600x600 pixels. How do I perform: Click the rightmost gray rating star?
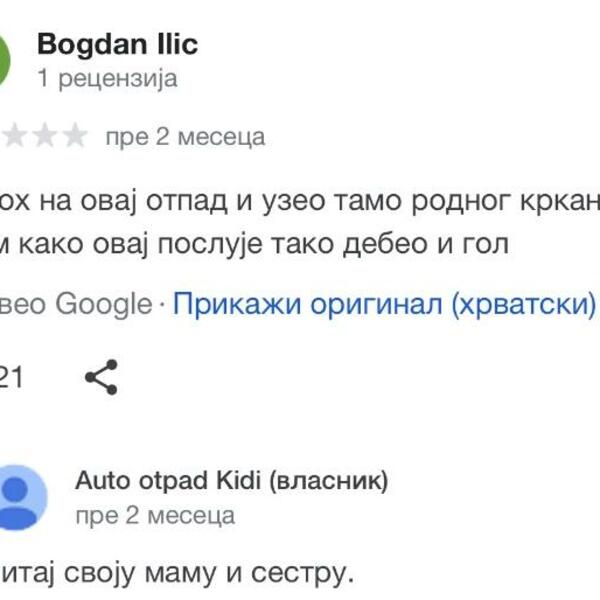click(75, 137)
